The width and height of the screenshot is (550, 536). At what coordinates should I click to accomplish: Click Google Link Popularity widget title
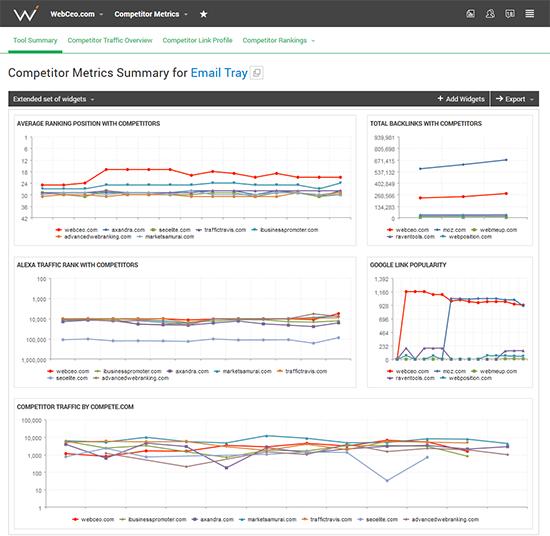click(408, 265)
